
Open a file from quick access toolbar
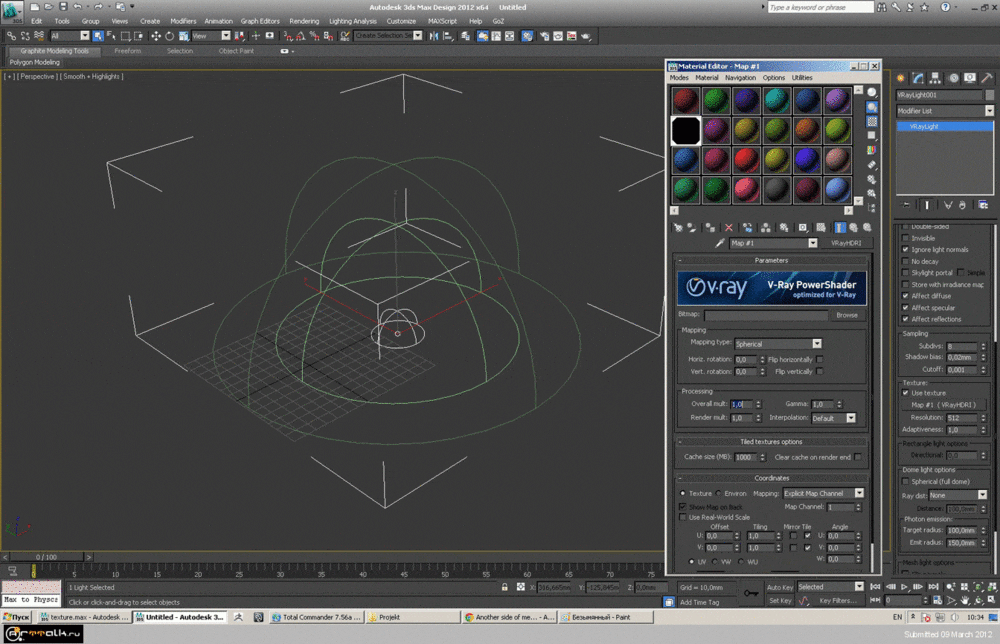(48, 7)
